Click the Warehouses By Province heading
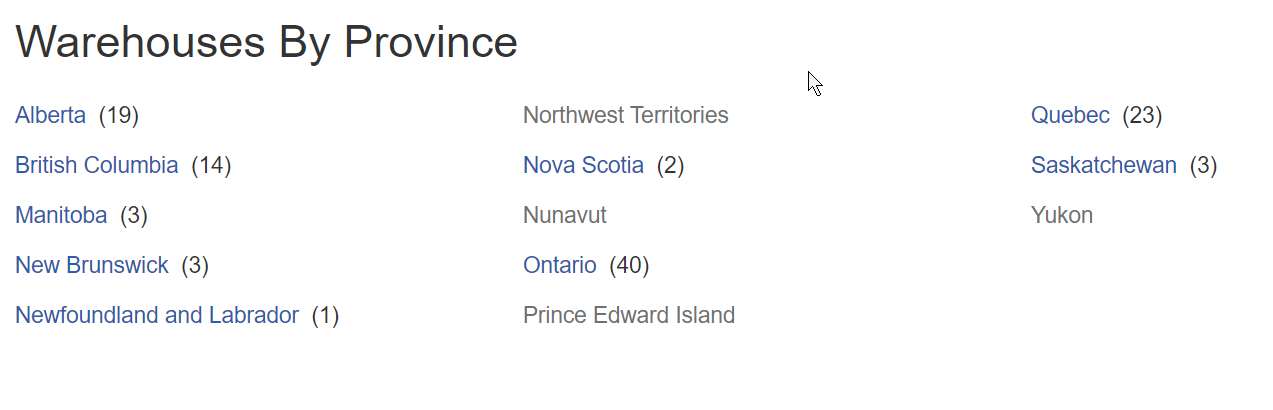1273x410 pixels. tap(266, 42)
